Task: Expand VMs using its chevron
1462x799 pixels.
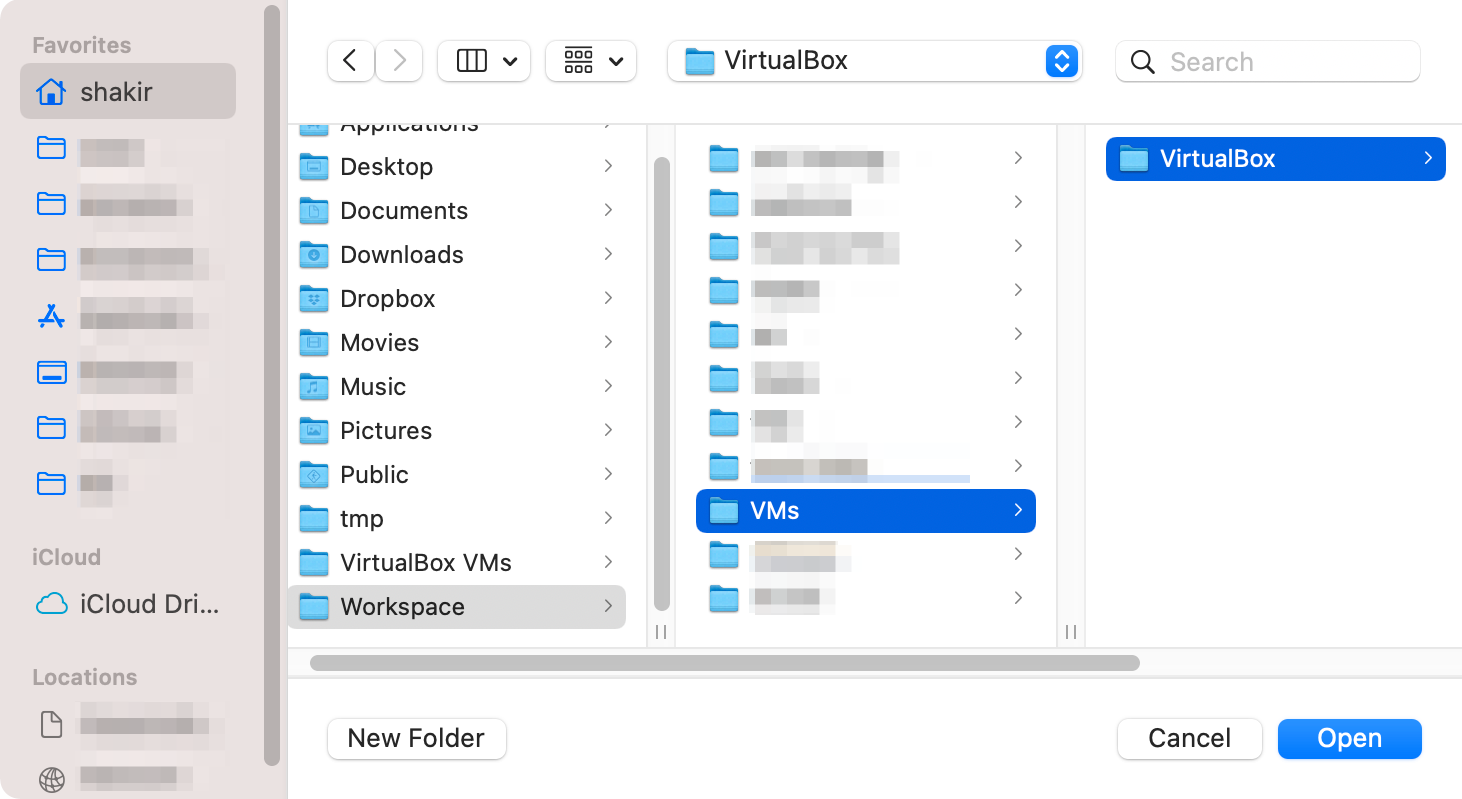Action: pos(1018,510)
